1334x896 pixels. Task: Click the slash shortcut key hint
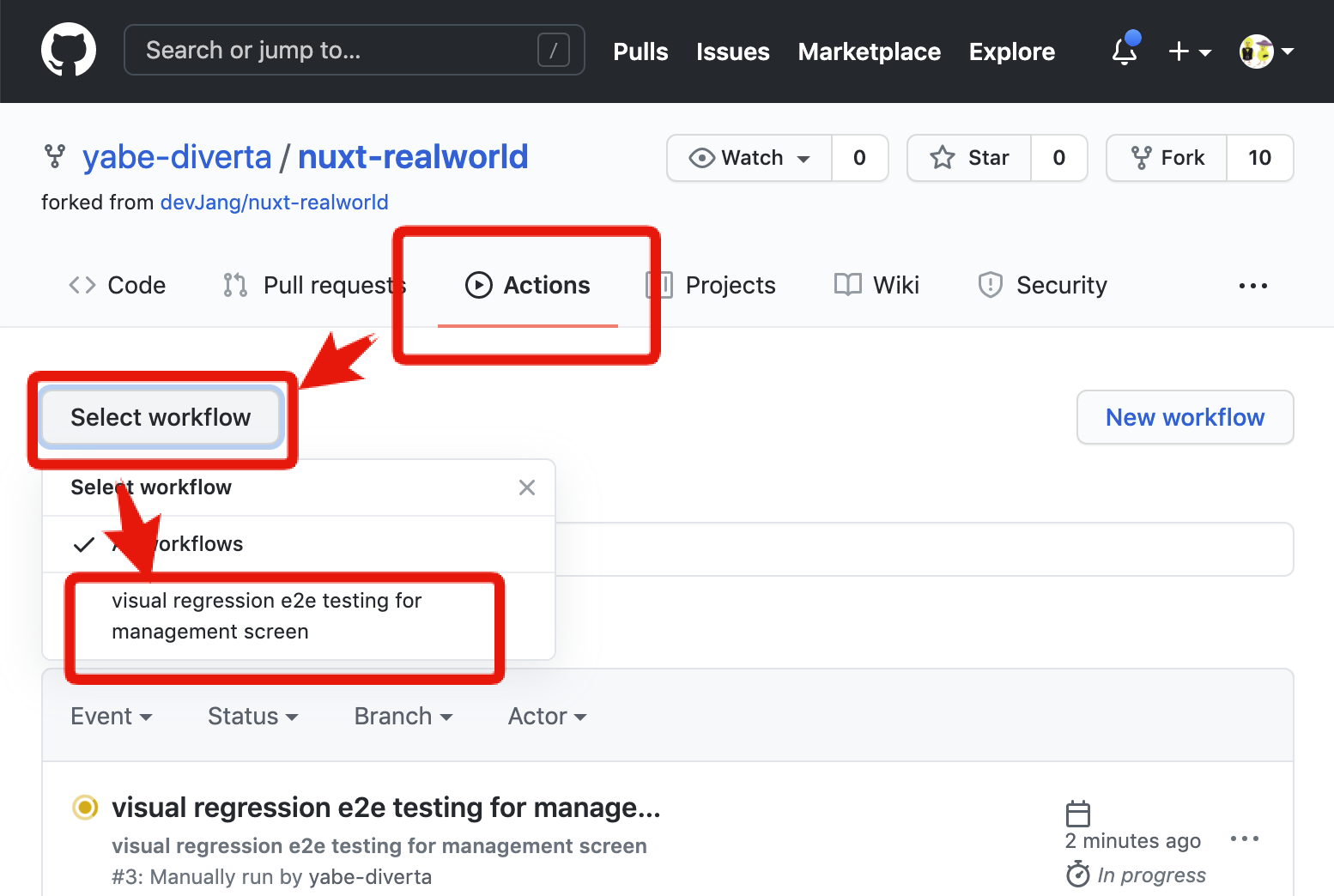(554, 50)
